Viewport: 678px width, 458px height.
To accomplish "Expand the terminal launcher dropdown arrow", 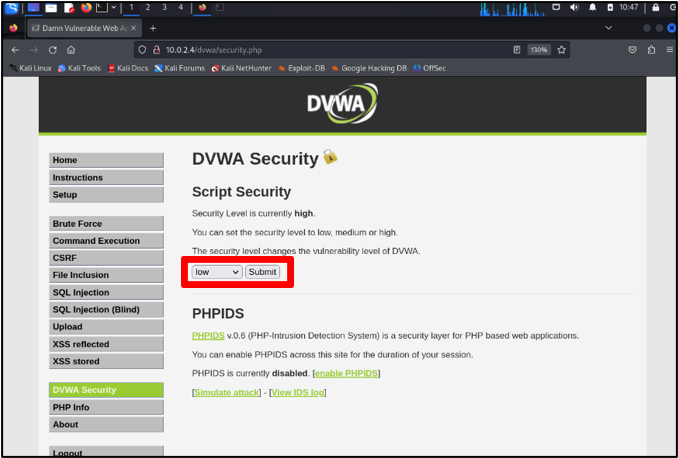I will (x=114, y=7).
